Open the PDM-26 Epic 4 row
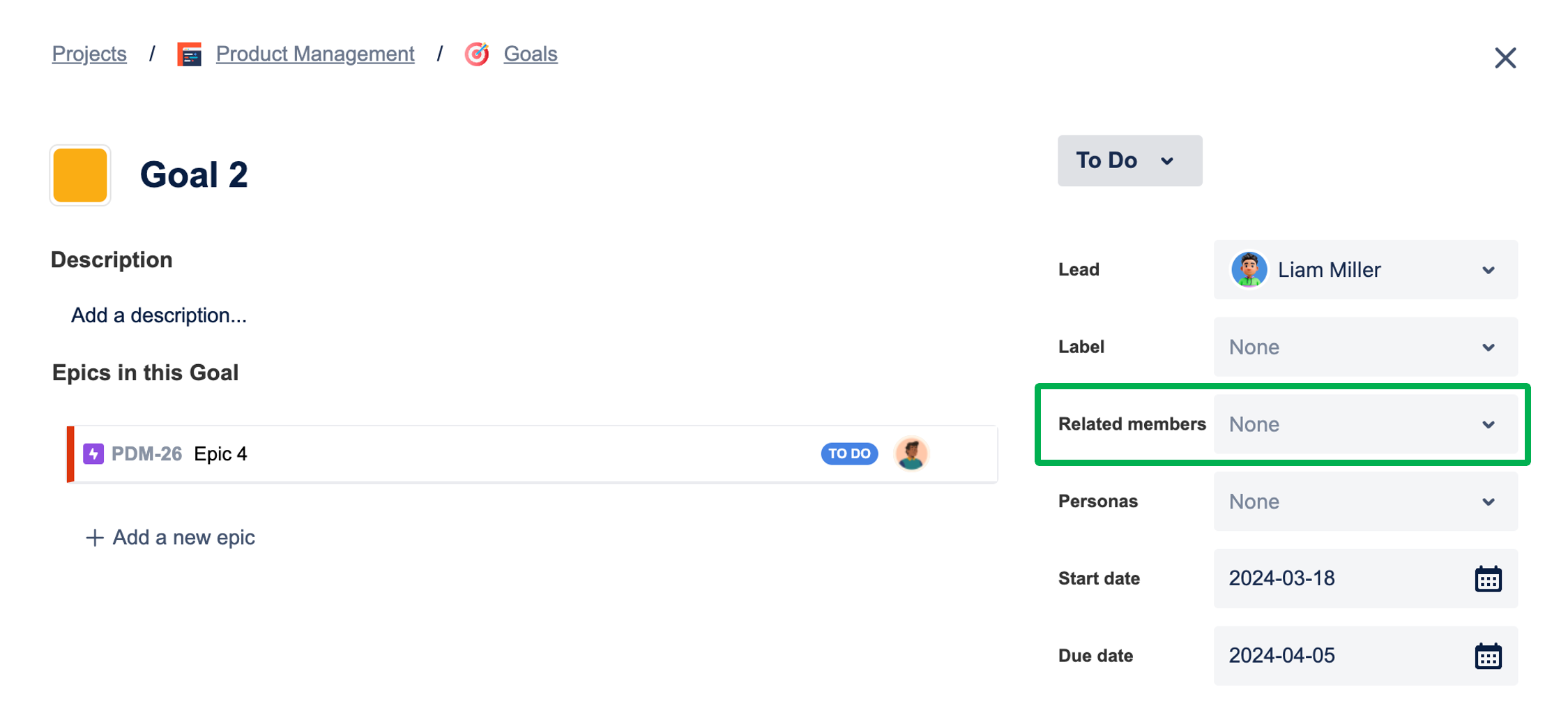This screenshot has height=722, width=1568. point(532,454)
